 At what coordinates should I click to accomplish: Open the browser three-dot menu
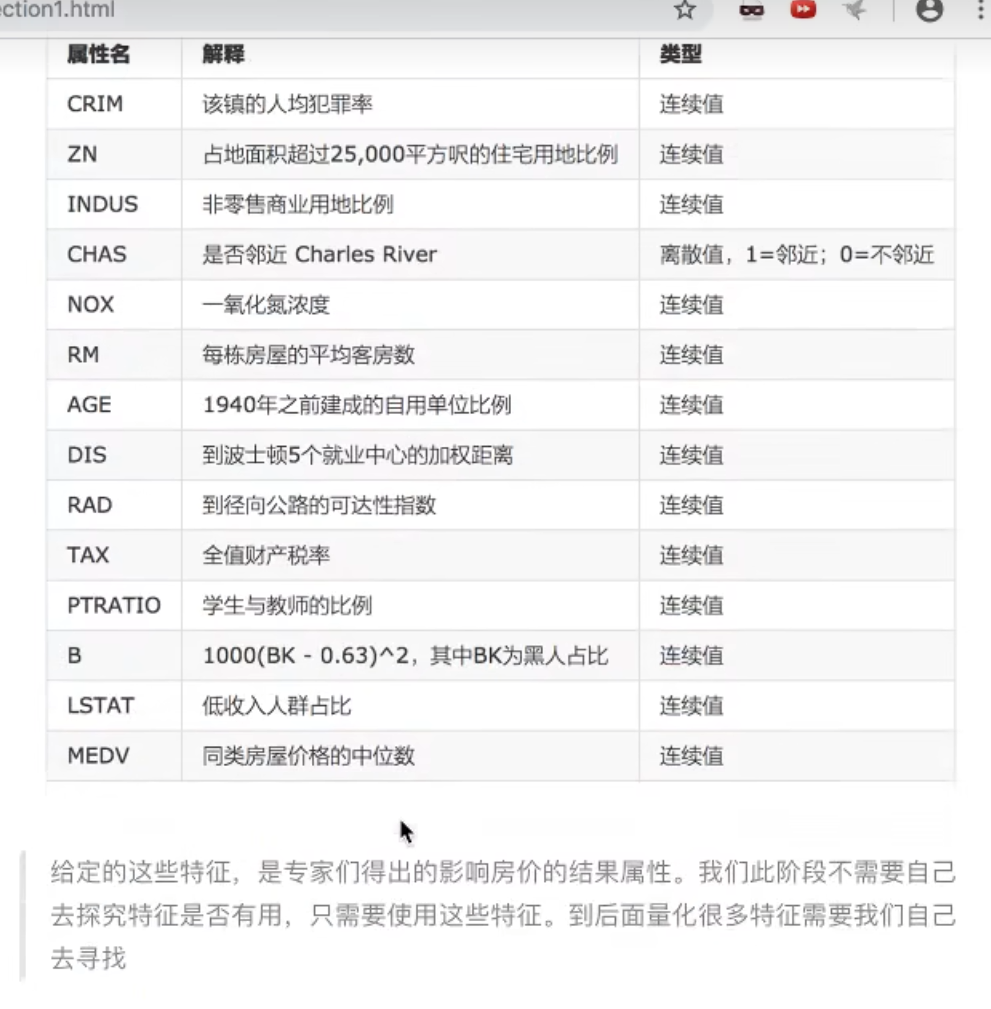click(981, 10)
